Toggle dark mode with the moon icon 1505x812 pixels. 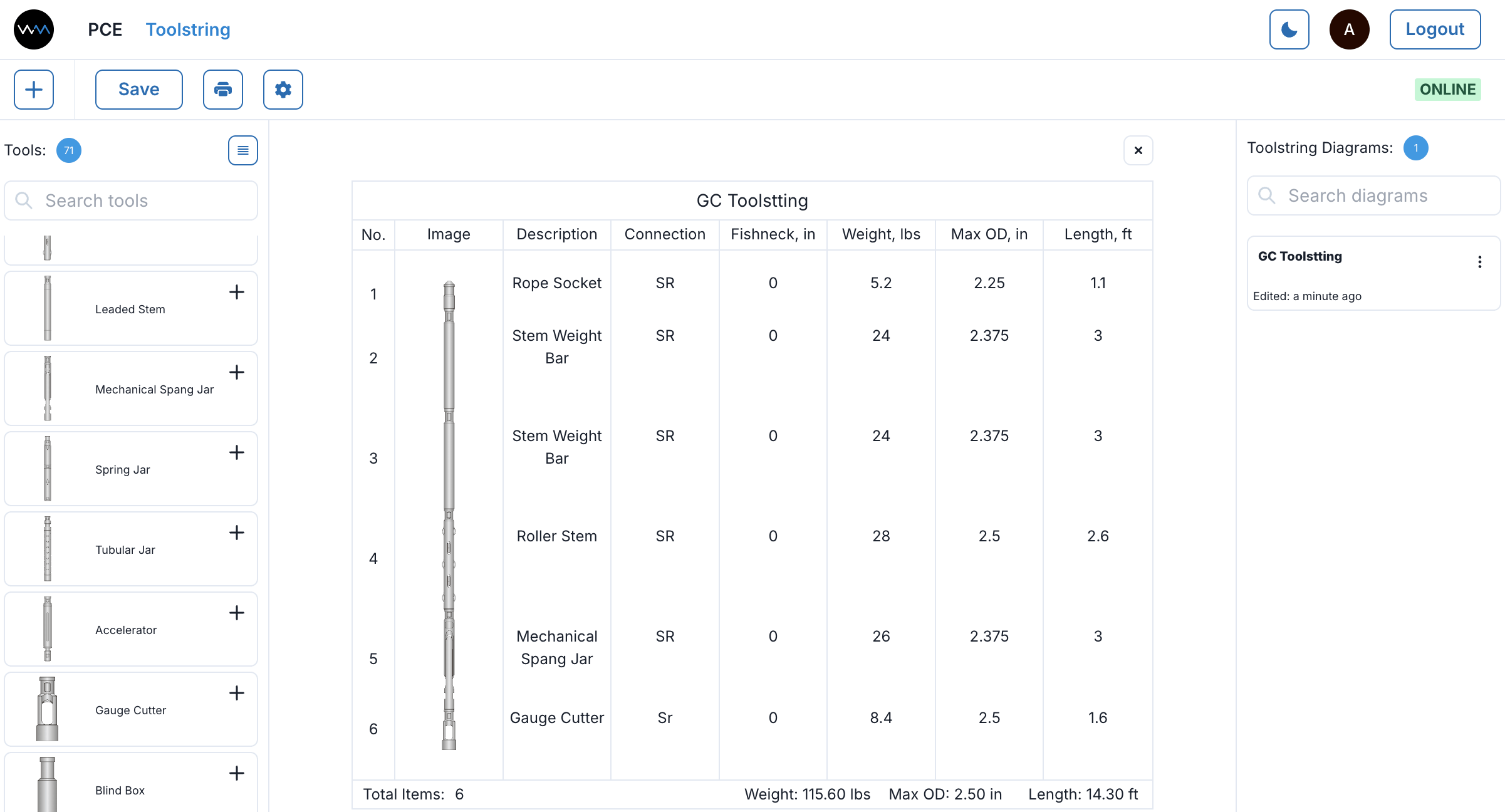[1289, 29]
